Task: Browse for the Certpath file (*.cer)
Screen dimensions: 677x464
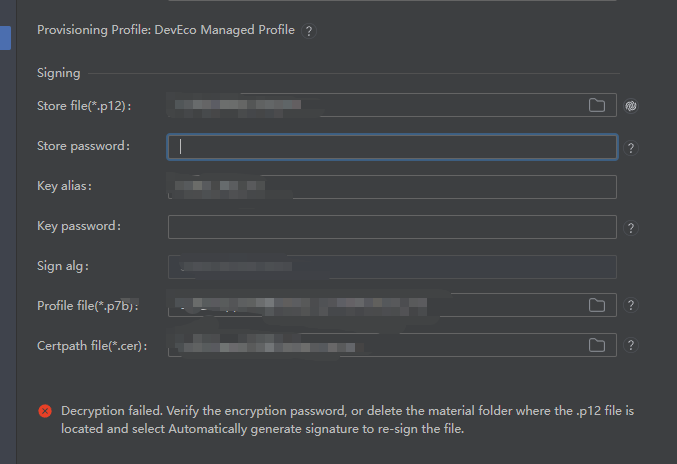Action: [597, 345]
